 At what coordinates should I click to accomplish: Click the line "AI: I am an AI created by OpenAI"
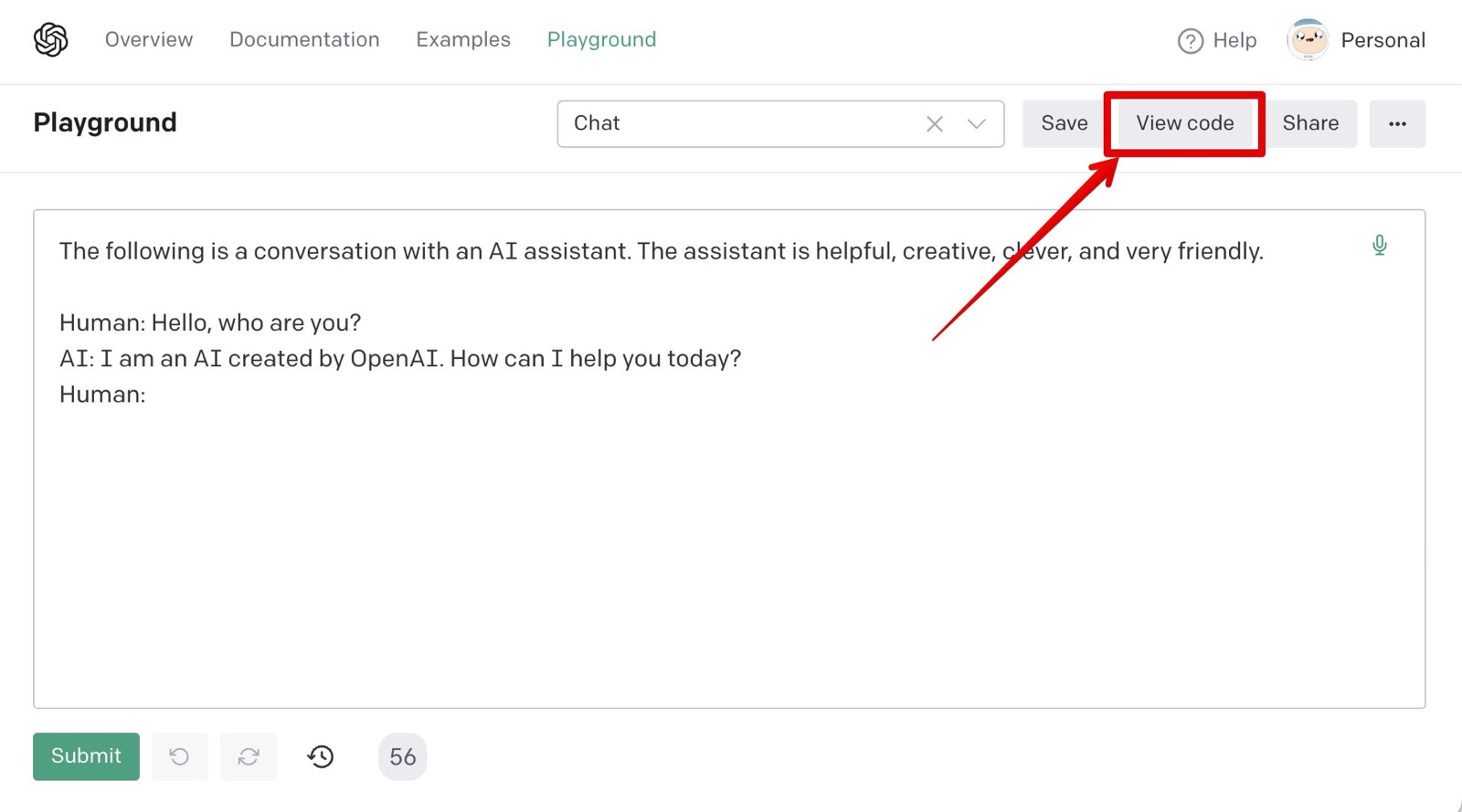tap(400, 358)
